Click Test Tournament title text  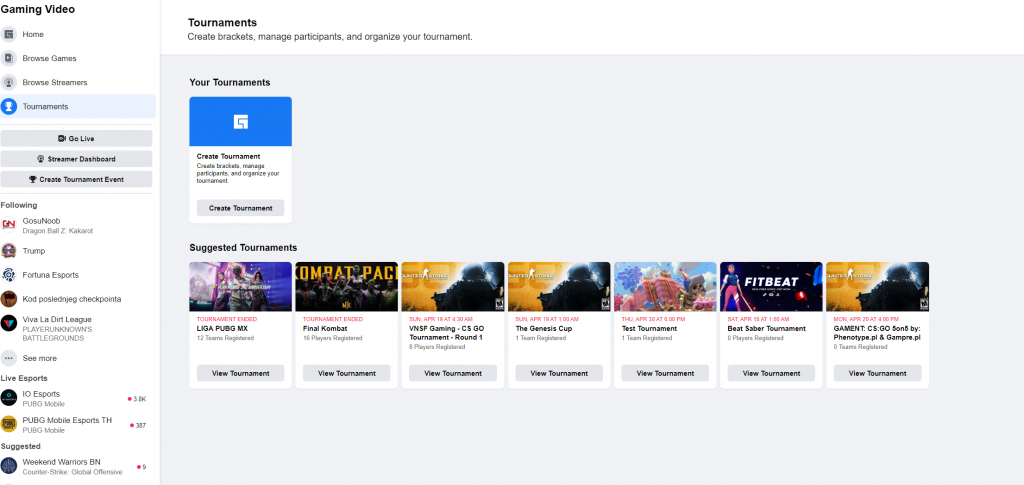coord(649,328)
